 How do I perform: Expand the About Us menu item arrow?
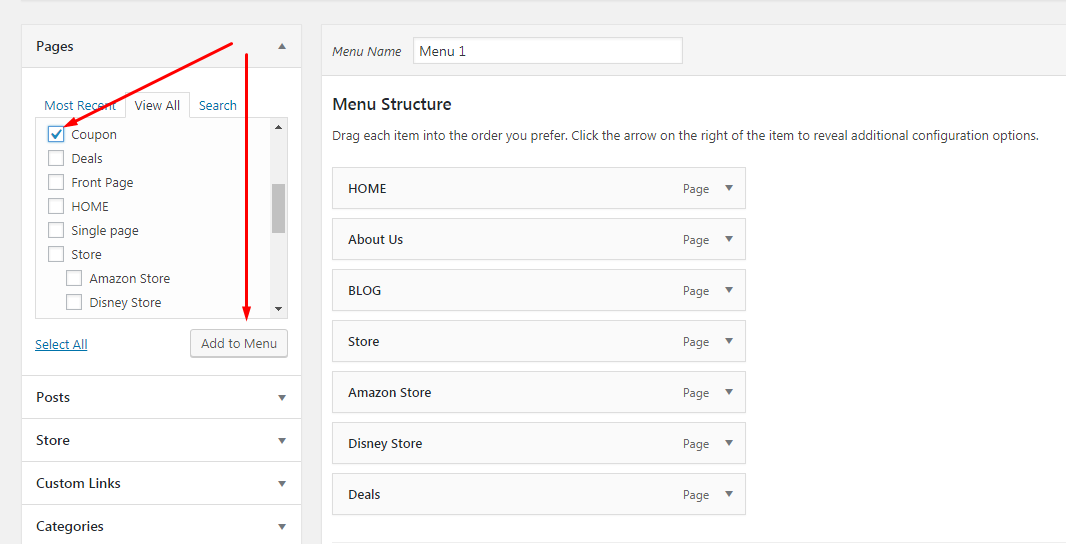pos(729,239)
